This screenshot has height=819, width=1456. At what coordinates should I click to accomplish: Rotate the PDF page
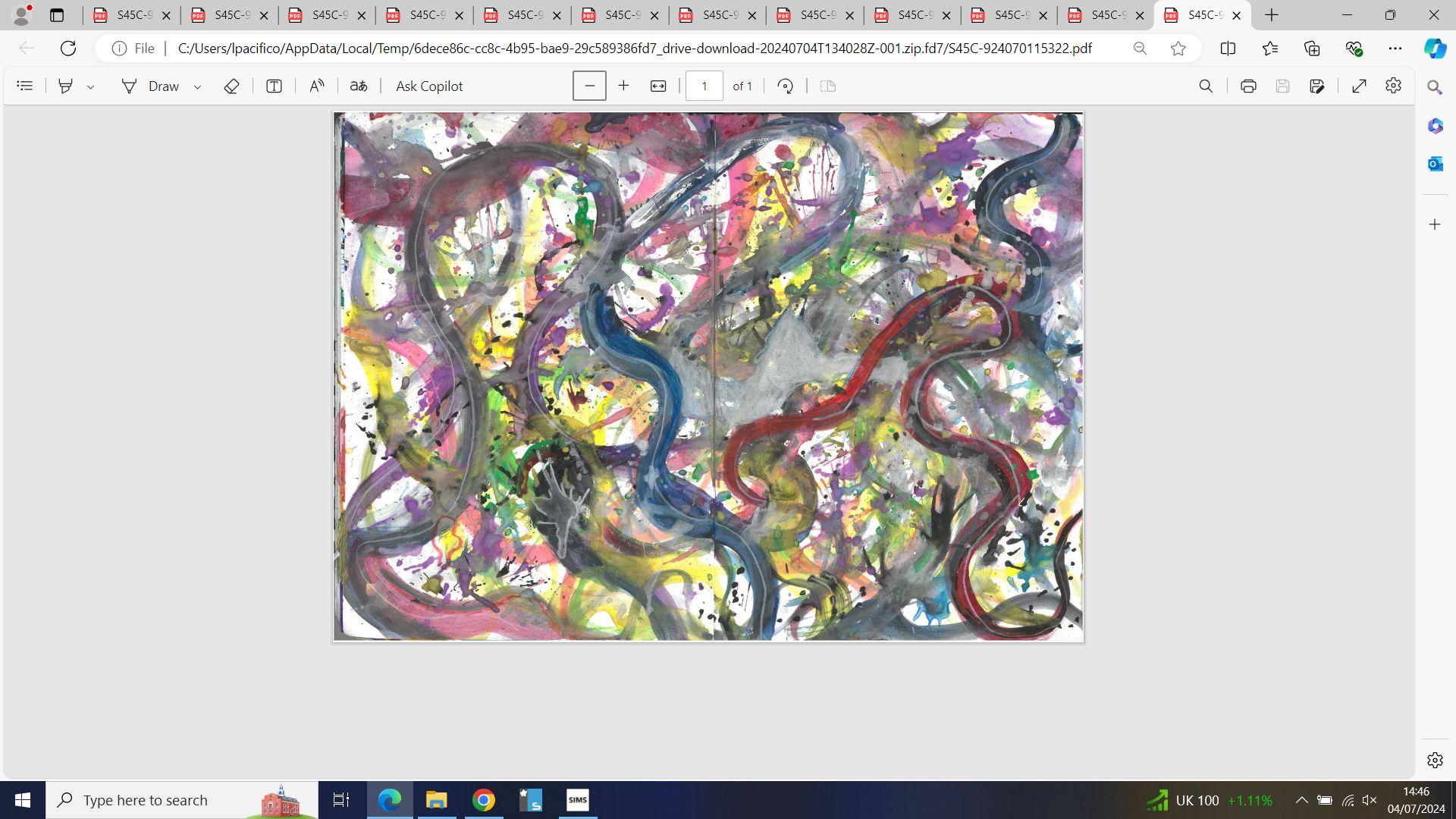pos(786,86)
